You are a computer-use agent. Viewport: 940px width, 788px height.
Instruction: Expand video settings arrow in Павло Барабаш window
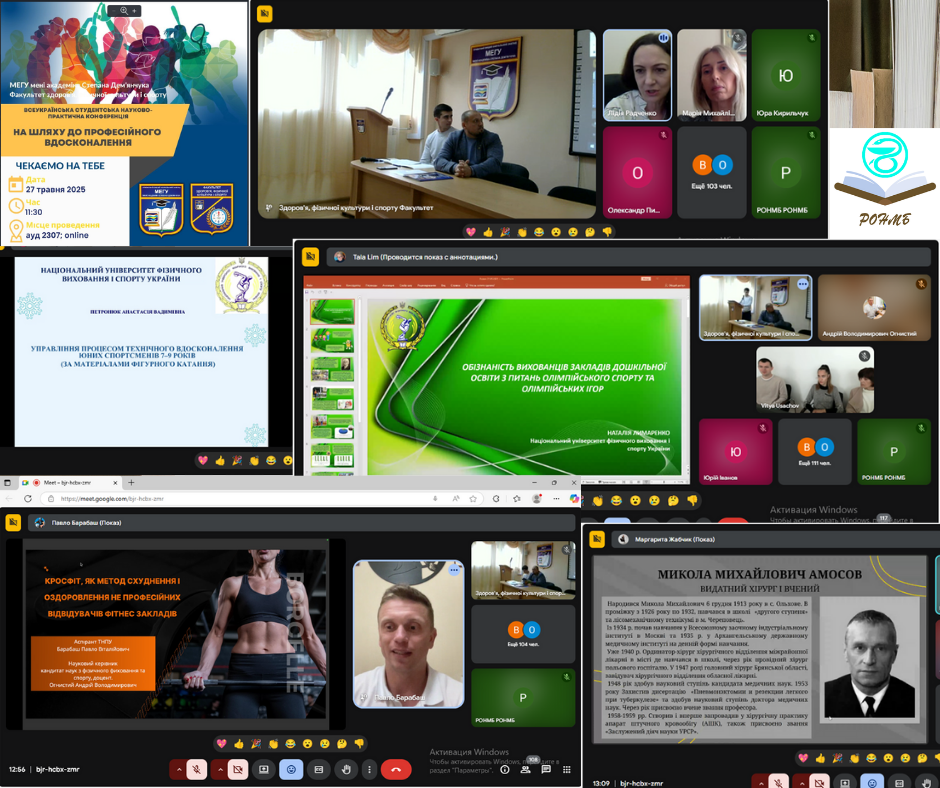(221, 769)
